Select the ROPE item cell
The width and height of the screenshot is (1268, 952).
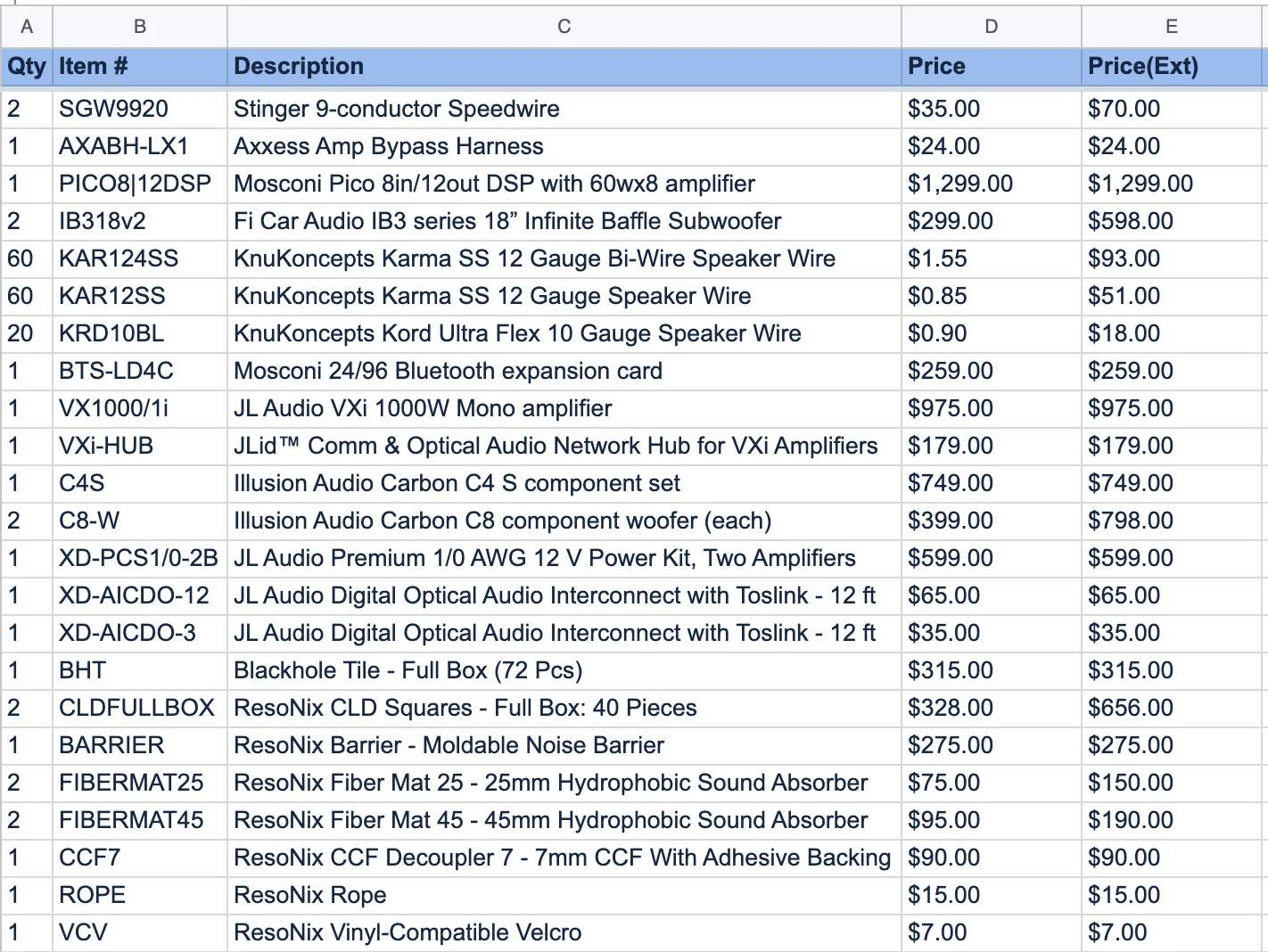140,895
